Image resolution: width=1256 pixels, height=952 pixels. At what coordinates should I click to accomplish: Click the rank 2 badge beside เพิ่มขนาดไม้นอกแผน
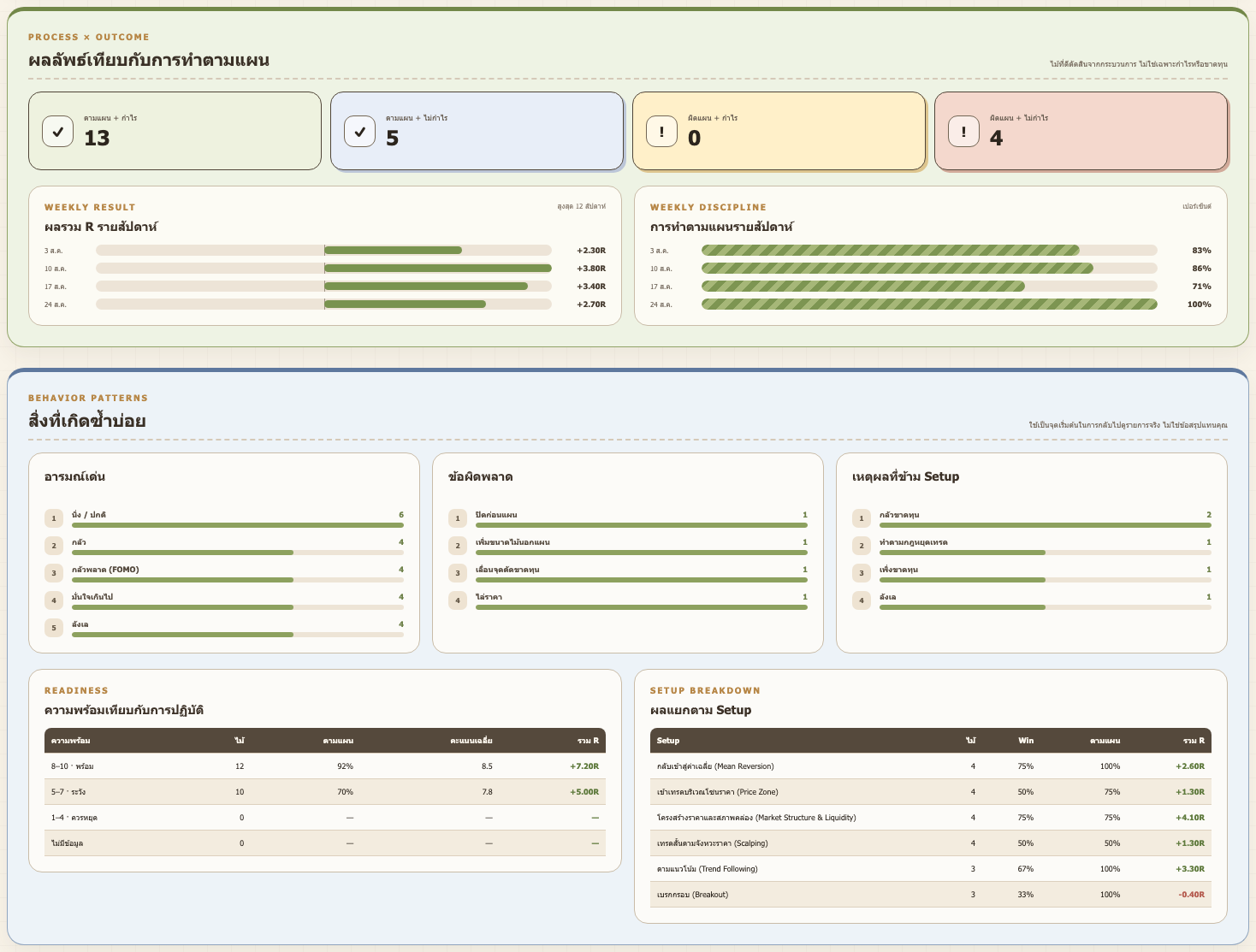click(x=458, y=546)
